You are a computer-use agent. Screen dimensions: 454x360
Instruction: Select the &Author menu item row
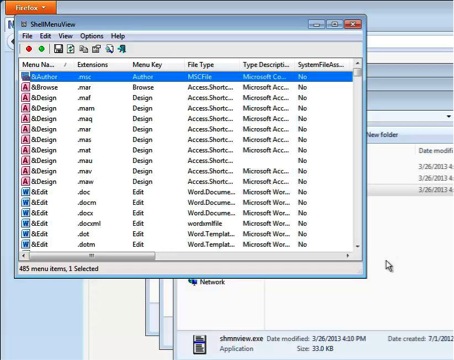pos(186,77)
